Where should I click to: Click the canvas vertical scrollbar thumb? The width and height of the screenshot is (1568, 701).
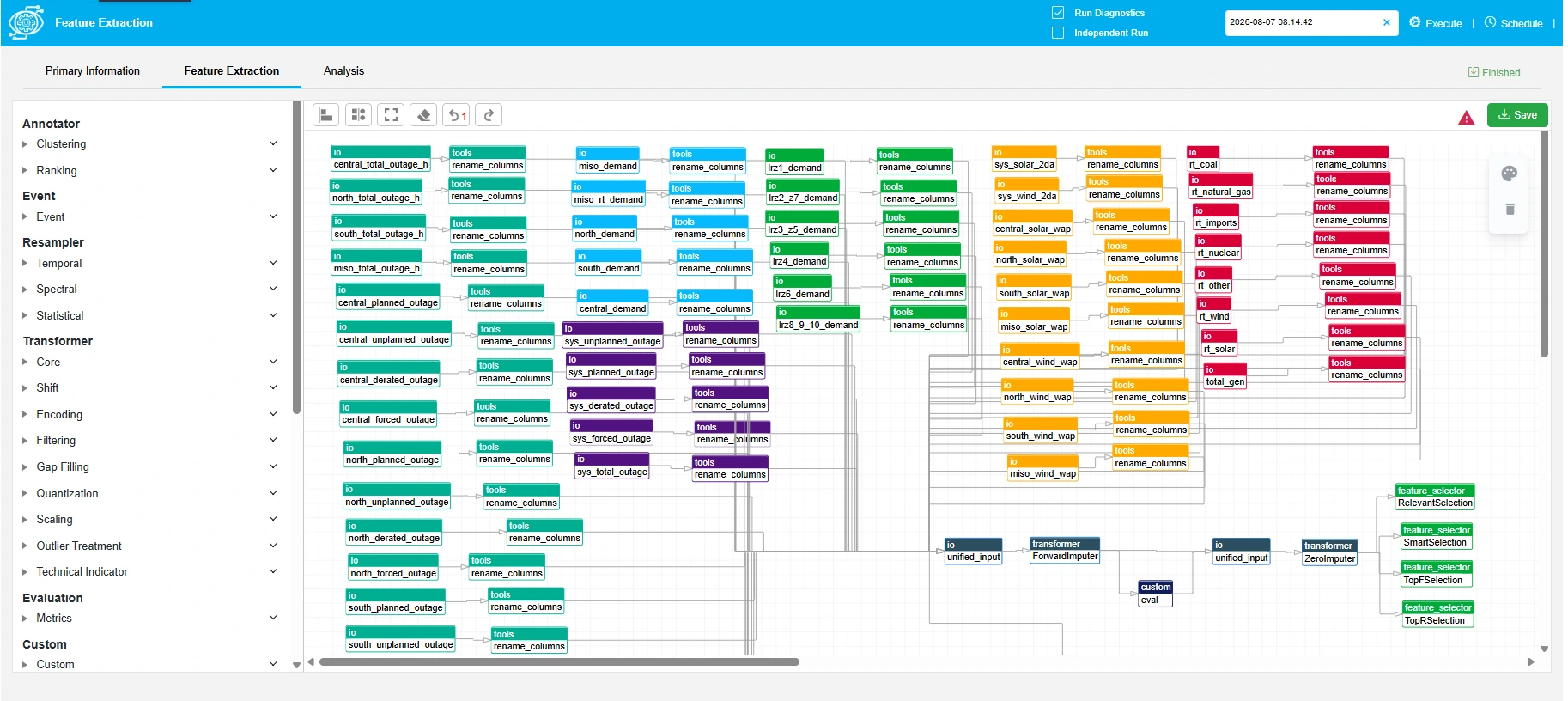click(x=1544, y=244)
